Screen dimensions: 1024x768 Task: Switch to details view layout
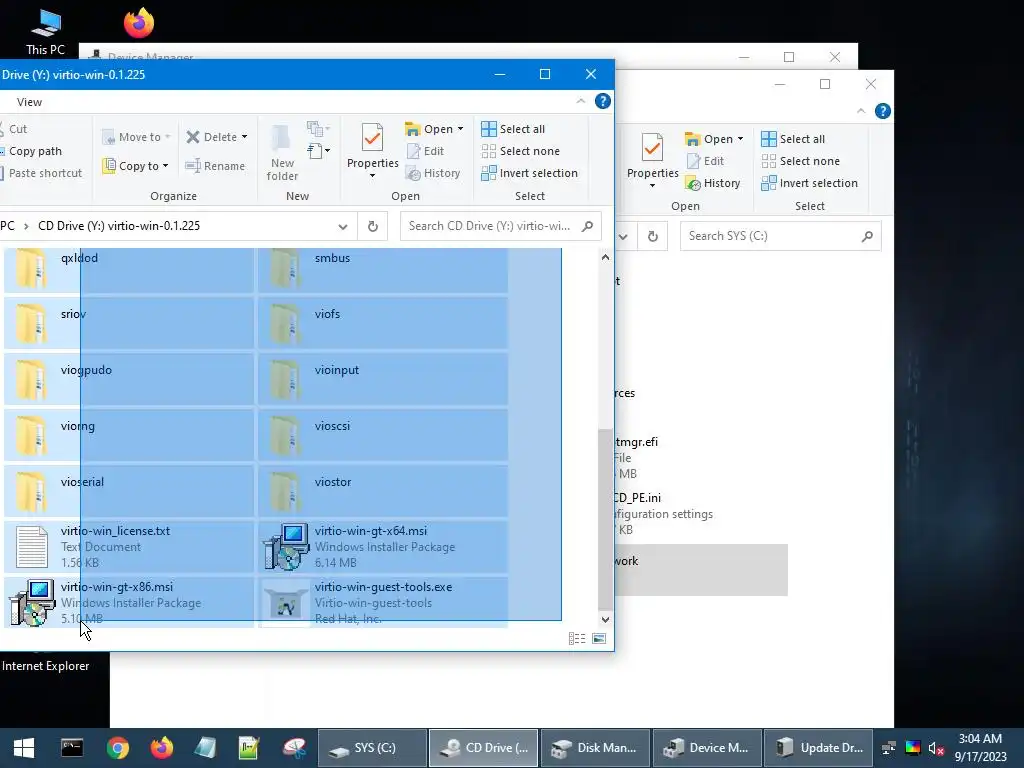[577, 639]
